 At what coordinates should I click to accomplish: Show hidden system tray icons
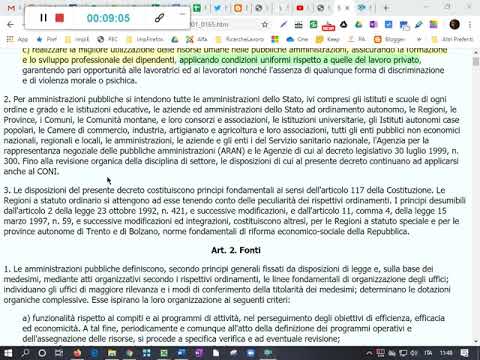(369, 353)
